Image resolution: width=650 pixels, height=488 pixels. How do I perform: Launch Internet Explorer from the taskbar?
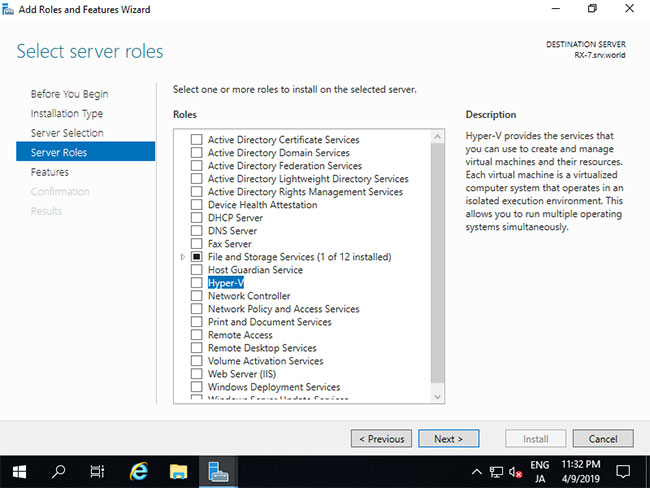click(138, 471)
